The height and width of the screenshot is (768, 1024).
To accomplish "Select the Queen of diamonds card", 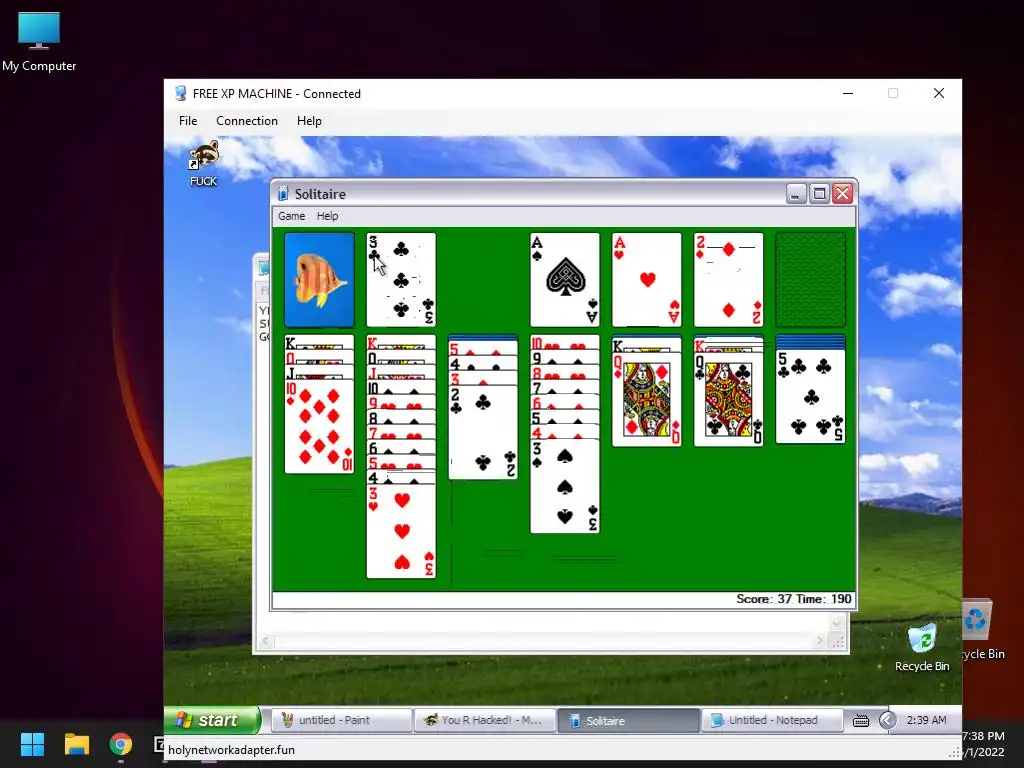I will [x=647, y=400].
